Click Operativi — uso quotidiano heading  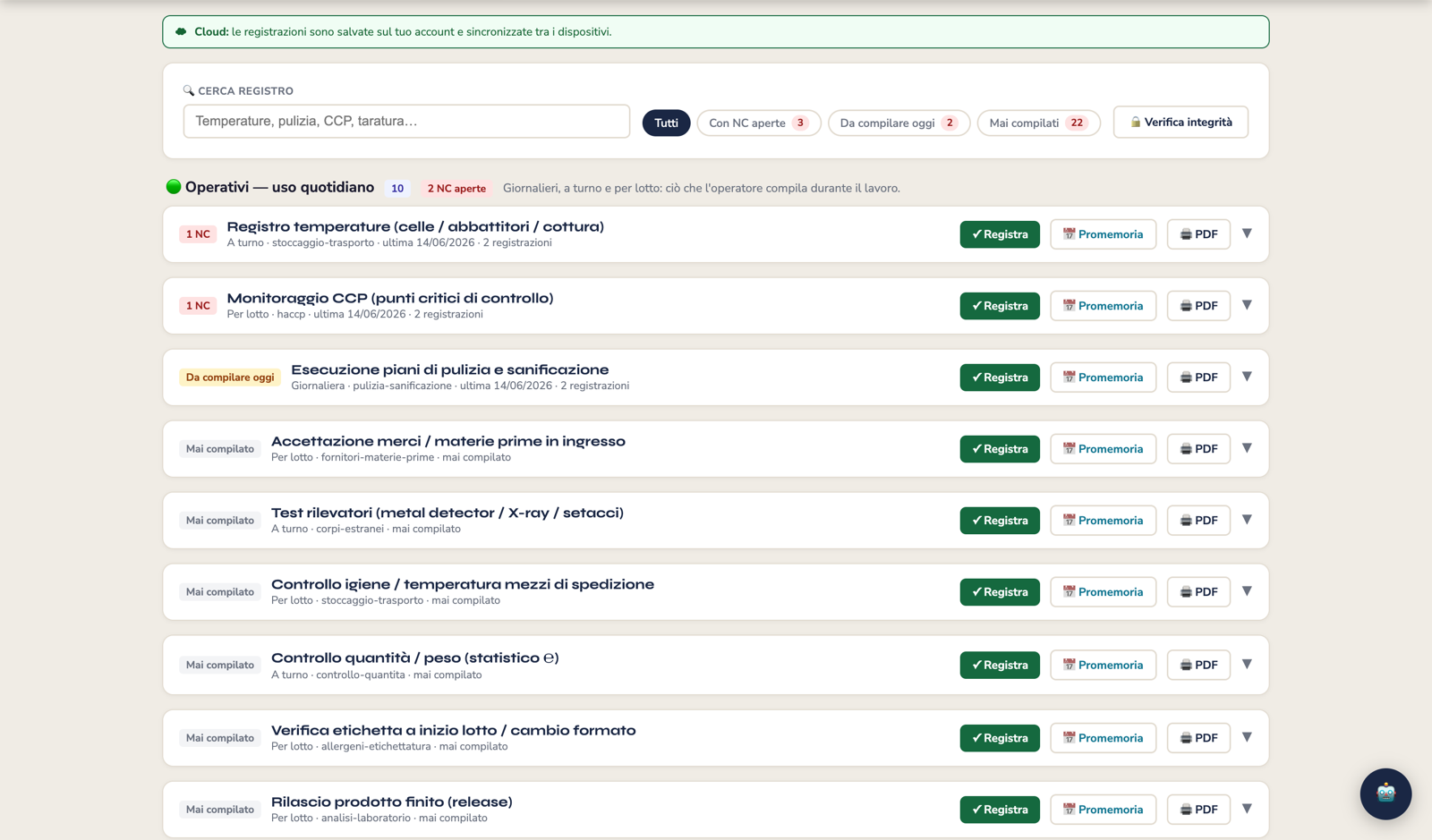pos(279,187)
